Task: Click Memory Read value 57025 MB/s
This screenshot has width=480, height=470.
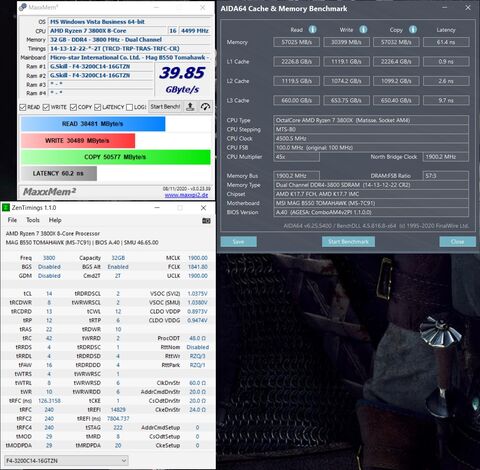Action: point(296,42)
